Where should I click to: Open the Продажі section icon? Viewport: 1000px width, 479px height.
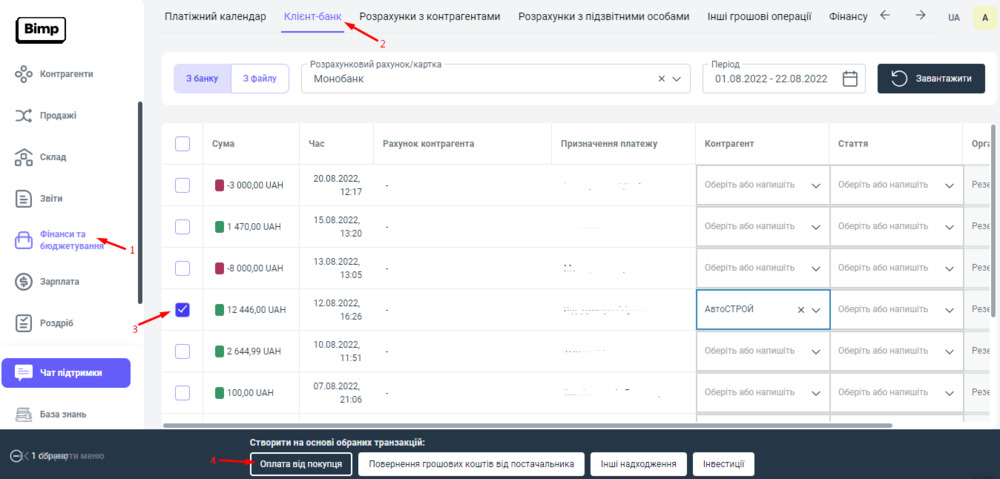[25, 116]
